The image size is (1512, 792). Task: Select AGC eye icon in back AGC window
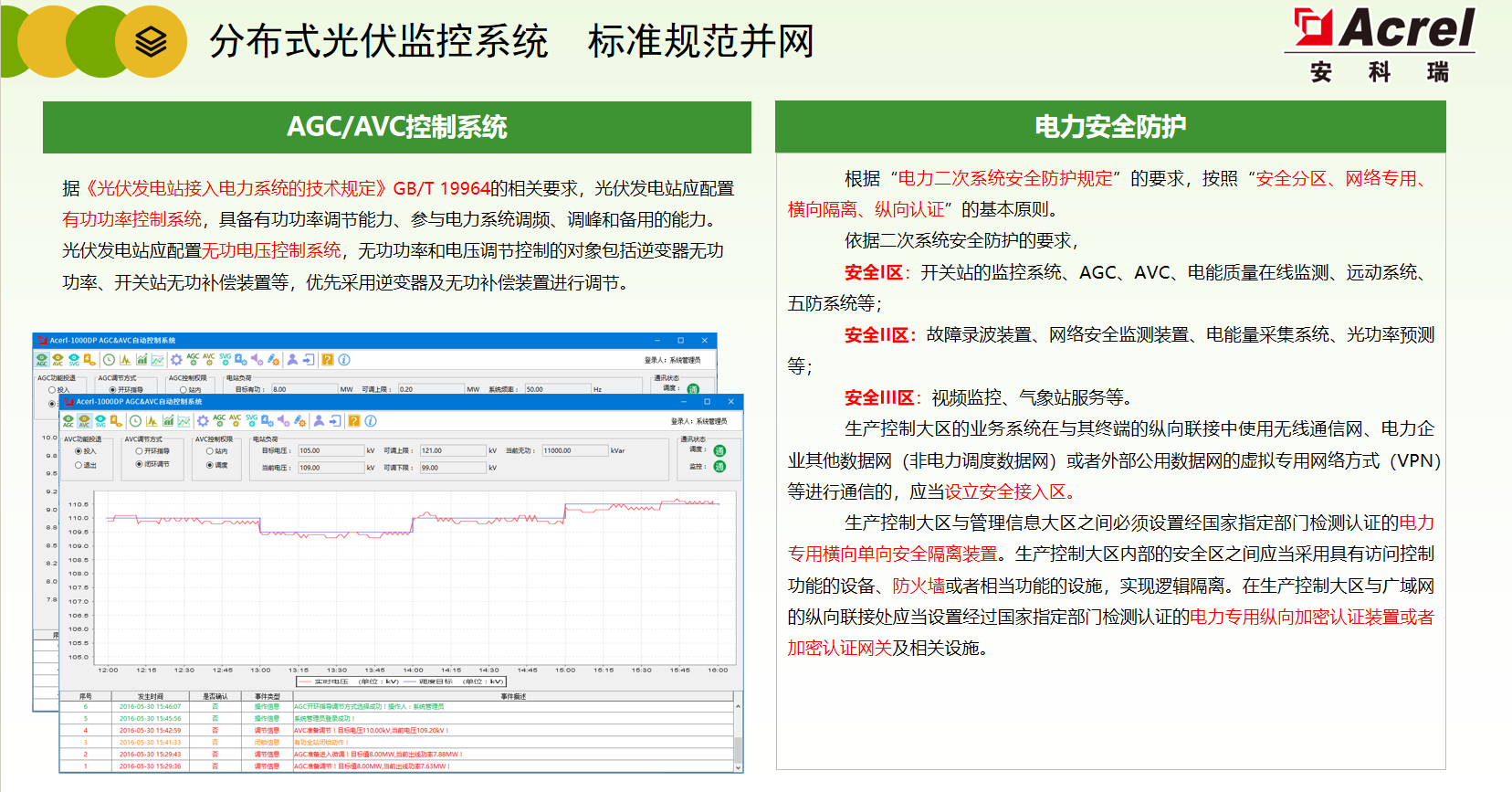pos(42,360)
